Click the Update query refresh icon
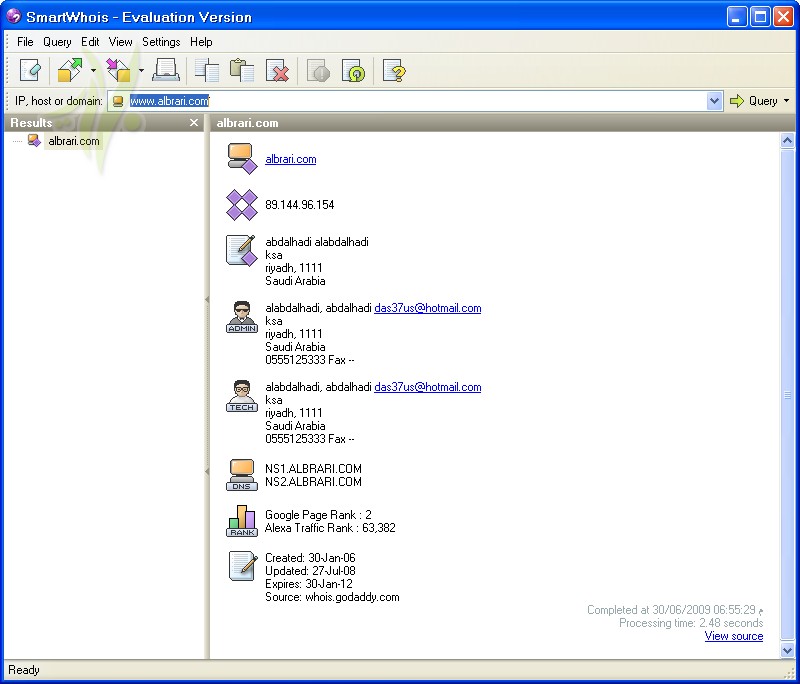 (354, 70)
